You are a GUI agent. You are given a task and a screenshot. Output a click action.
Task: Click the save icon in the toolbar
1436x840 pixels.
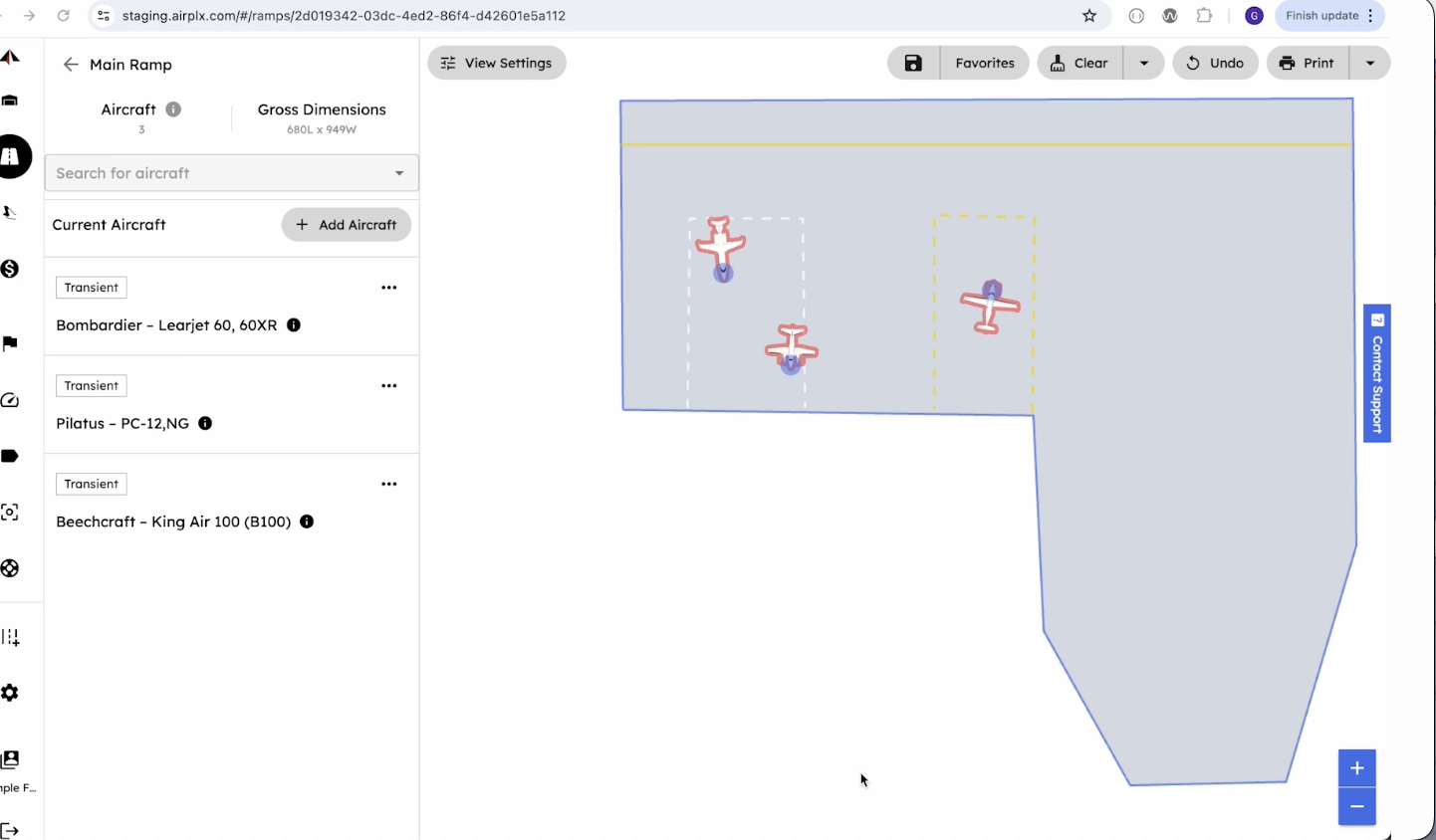pyautogui.click(x=913, y=63)
